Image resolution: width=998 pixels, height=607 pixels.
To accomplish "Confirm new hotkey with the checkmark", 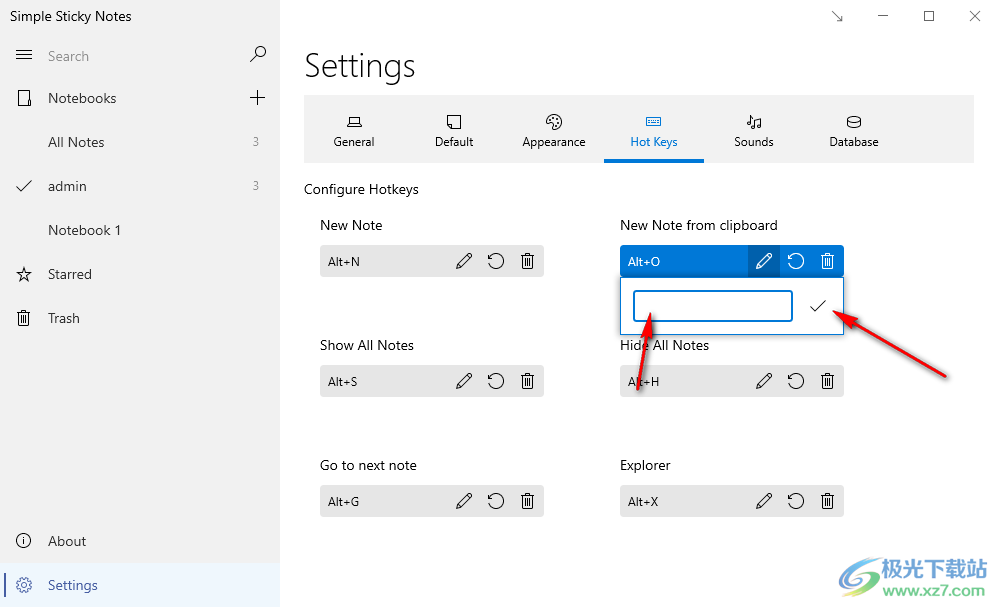I will tap(818, 306).
